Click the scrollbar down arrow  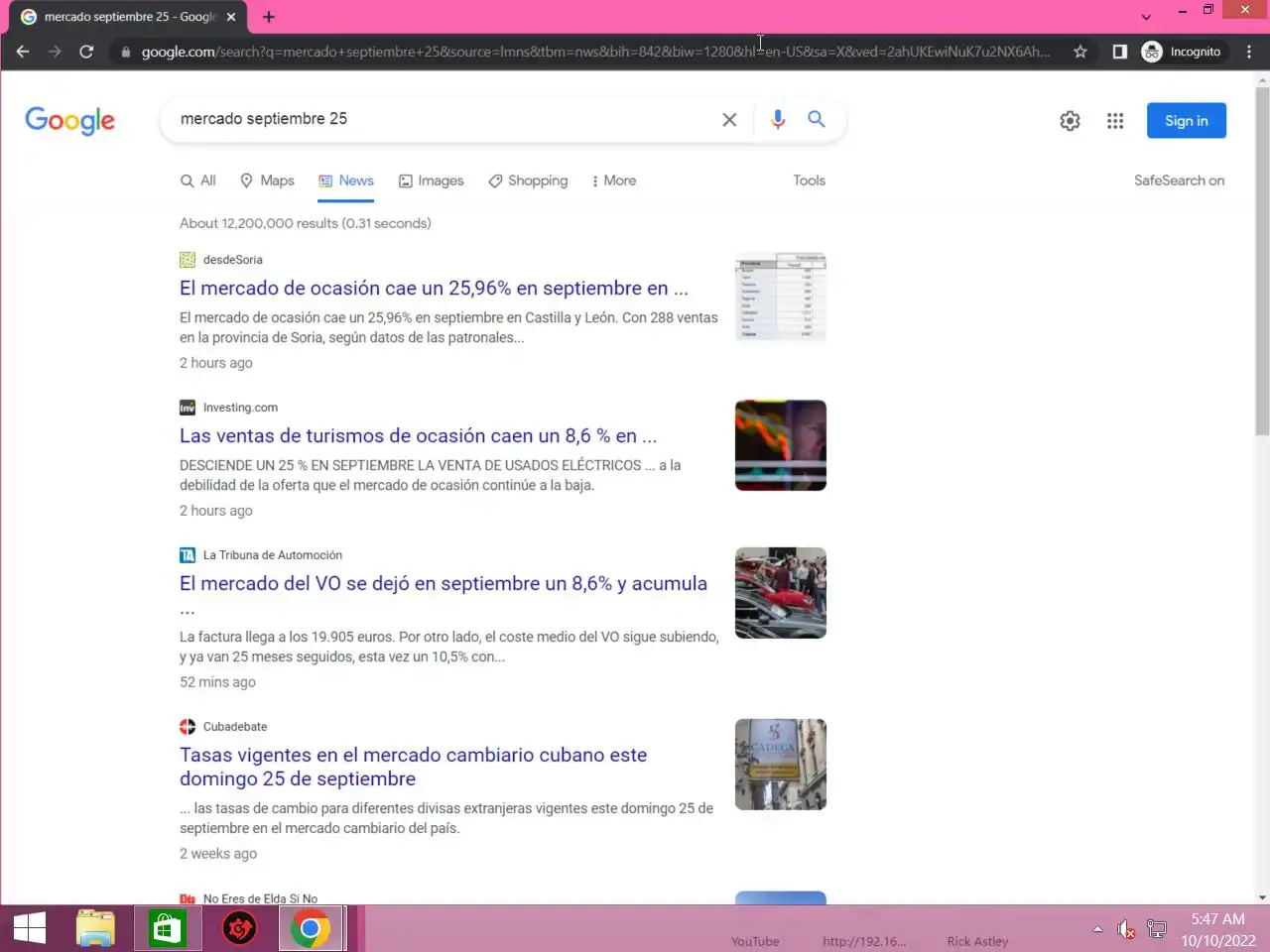point(1262,897)
